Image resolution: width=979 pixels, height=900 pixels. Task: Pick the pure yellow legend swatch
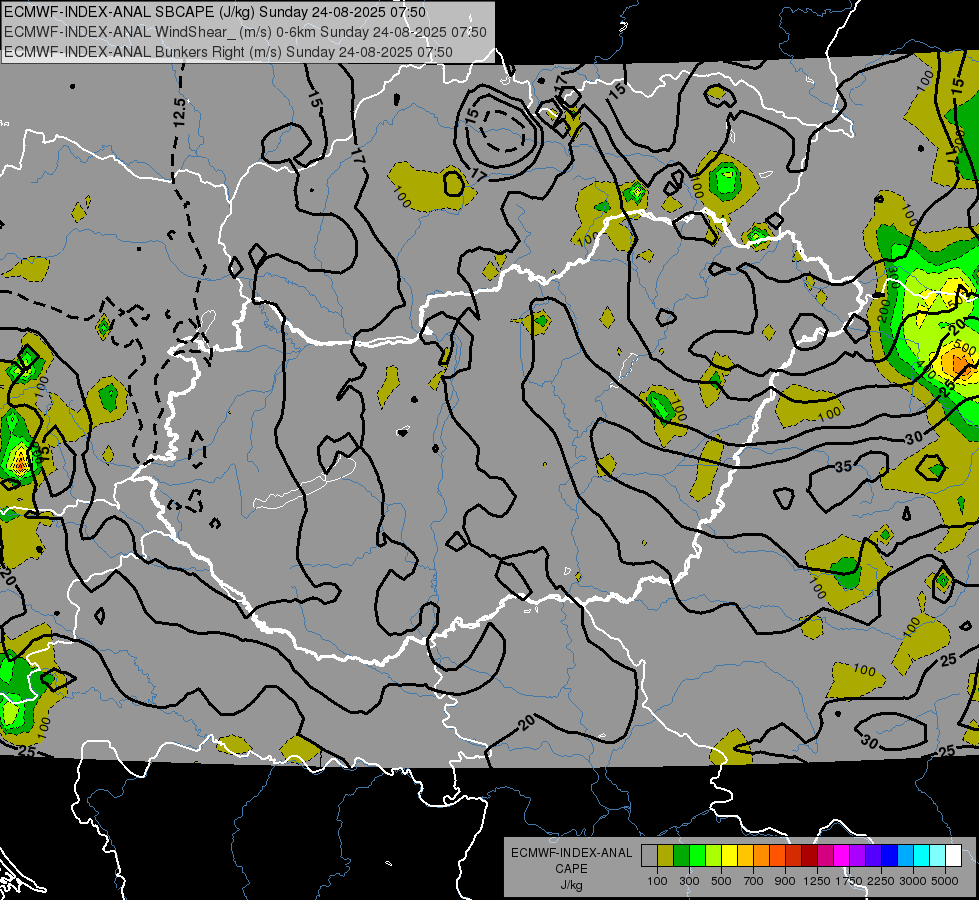(730, 856)
